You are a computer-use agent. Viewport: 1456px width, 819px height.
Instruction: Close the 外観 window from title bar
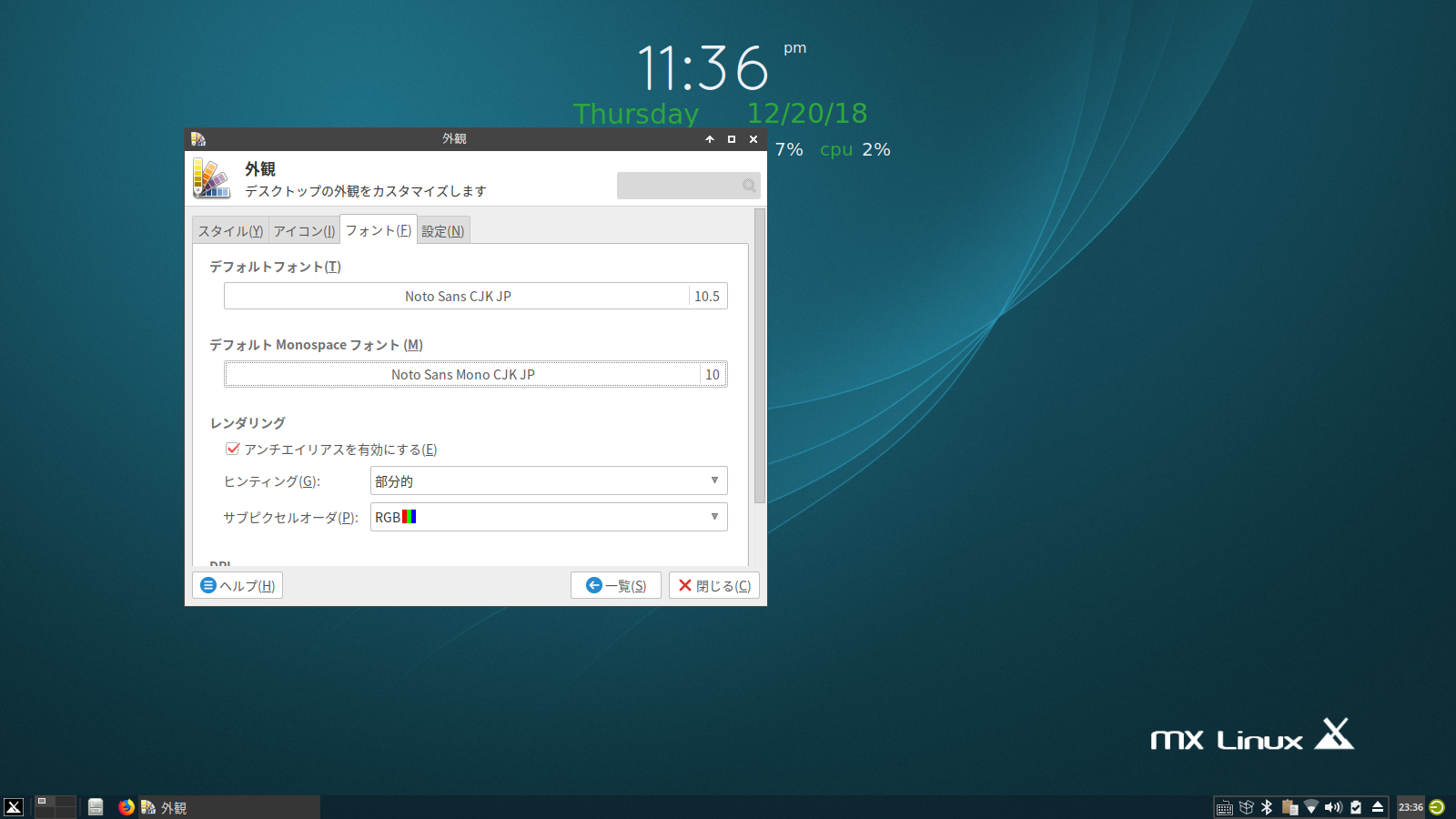coord(753,139)
